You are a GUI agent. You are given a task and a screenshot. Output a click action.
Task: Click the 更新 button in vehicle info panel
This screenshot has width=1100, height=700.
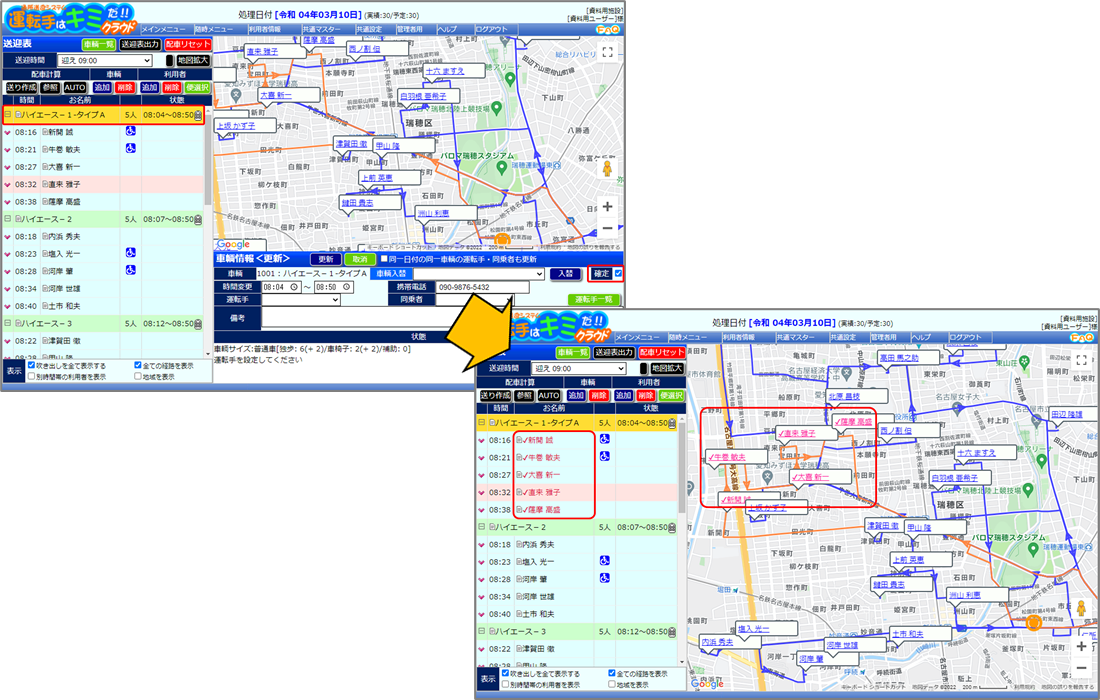point(326,260)
